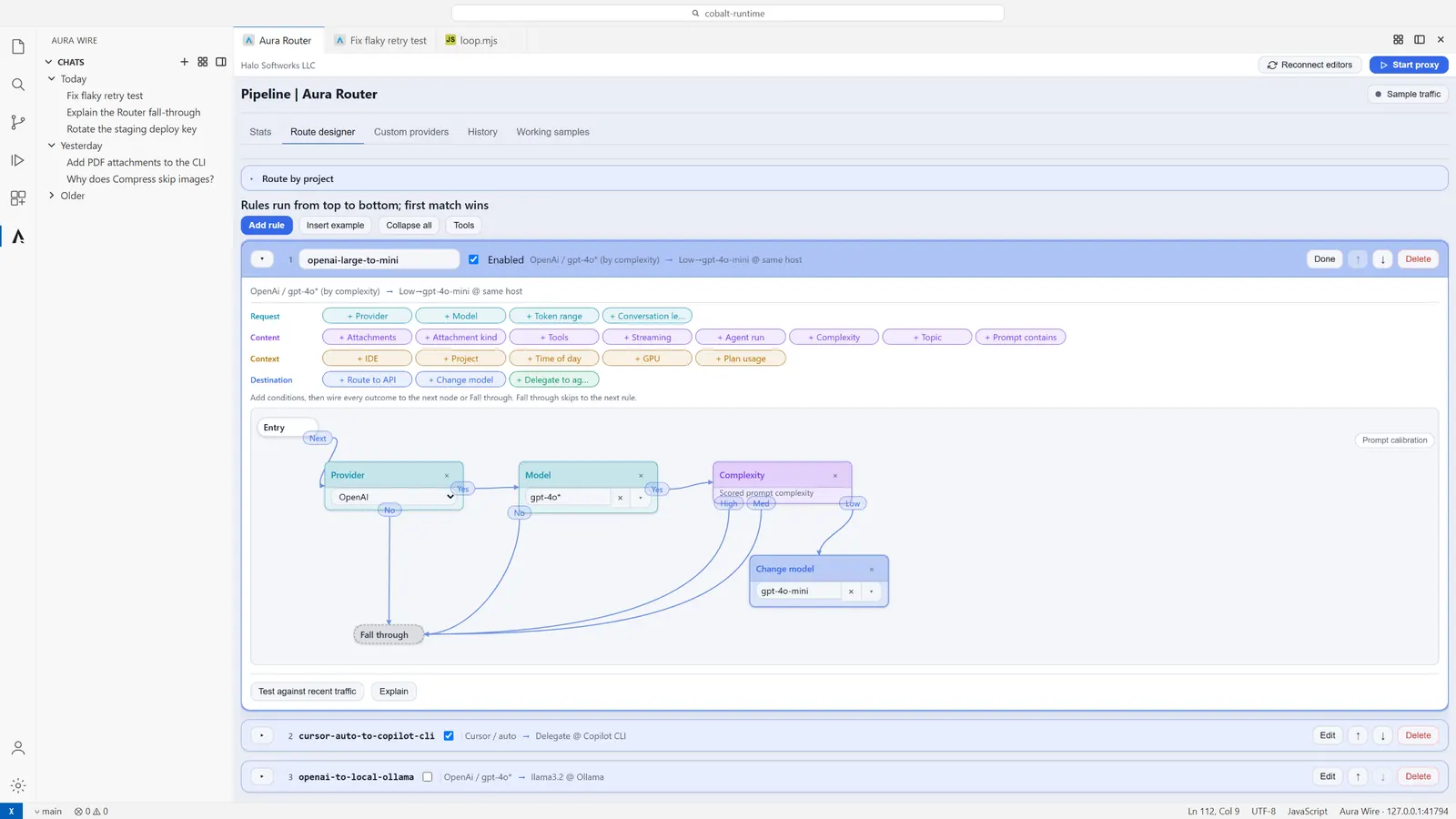Click Test against recent traffic
This screenshot has width=1456, height=819.
point(307,692)
